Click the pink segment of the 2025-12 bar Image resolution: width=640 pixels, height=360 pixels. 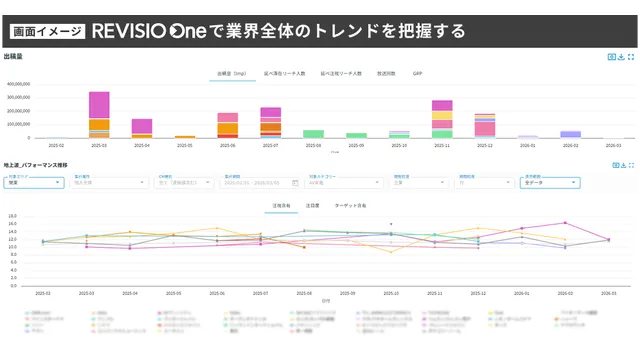point(485,129)
